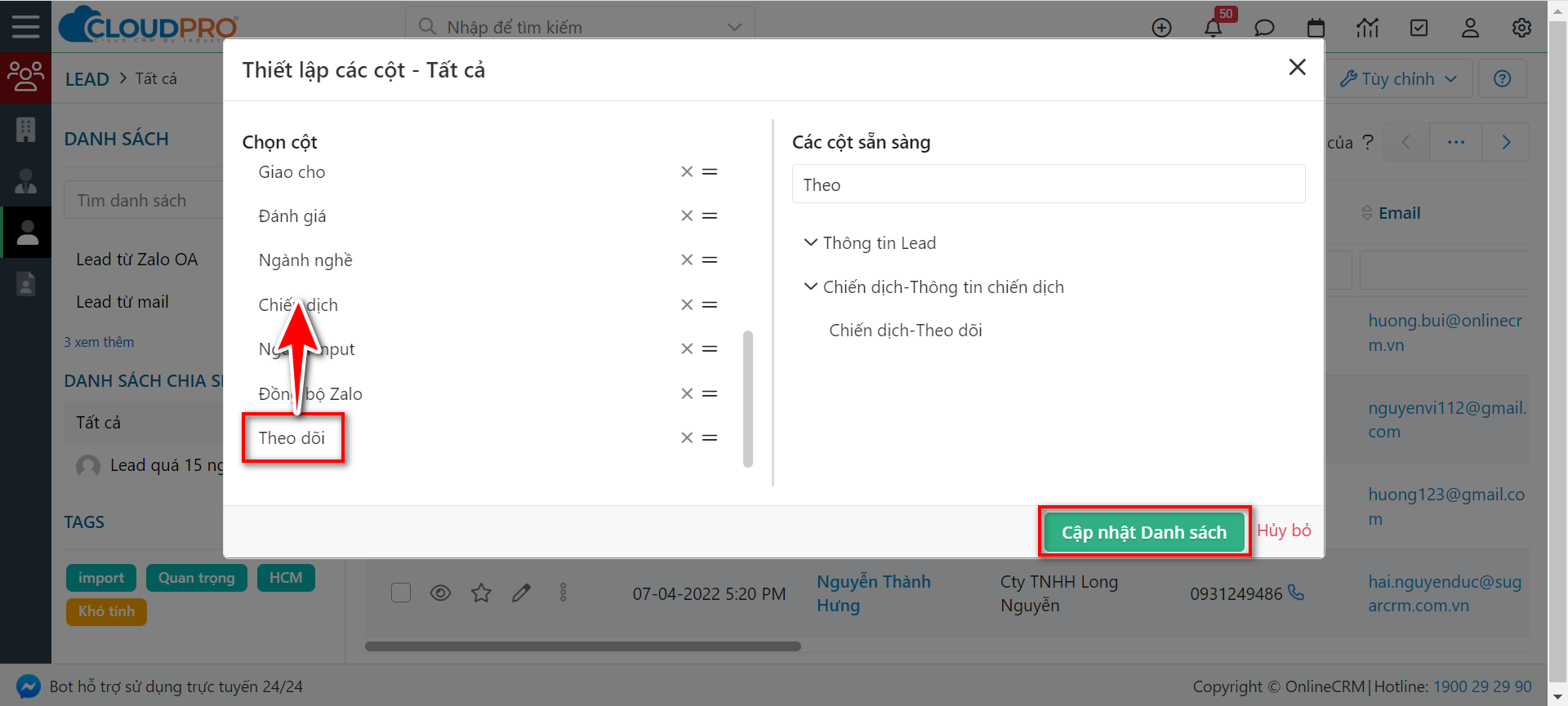1568x706 pixels.
Task: Open page jump ellipsis button
Action: click(x=1455, y=142)
